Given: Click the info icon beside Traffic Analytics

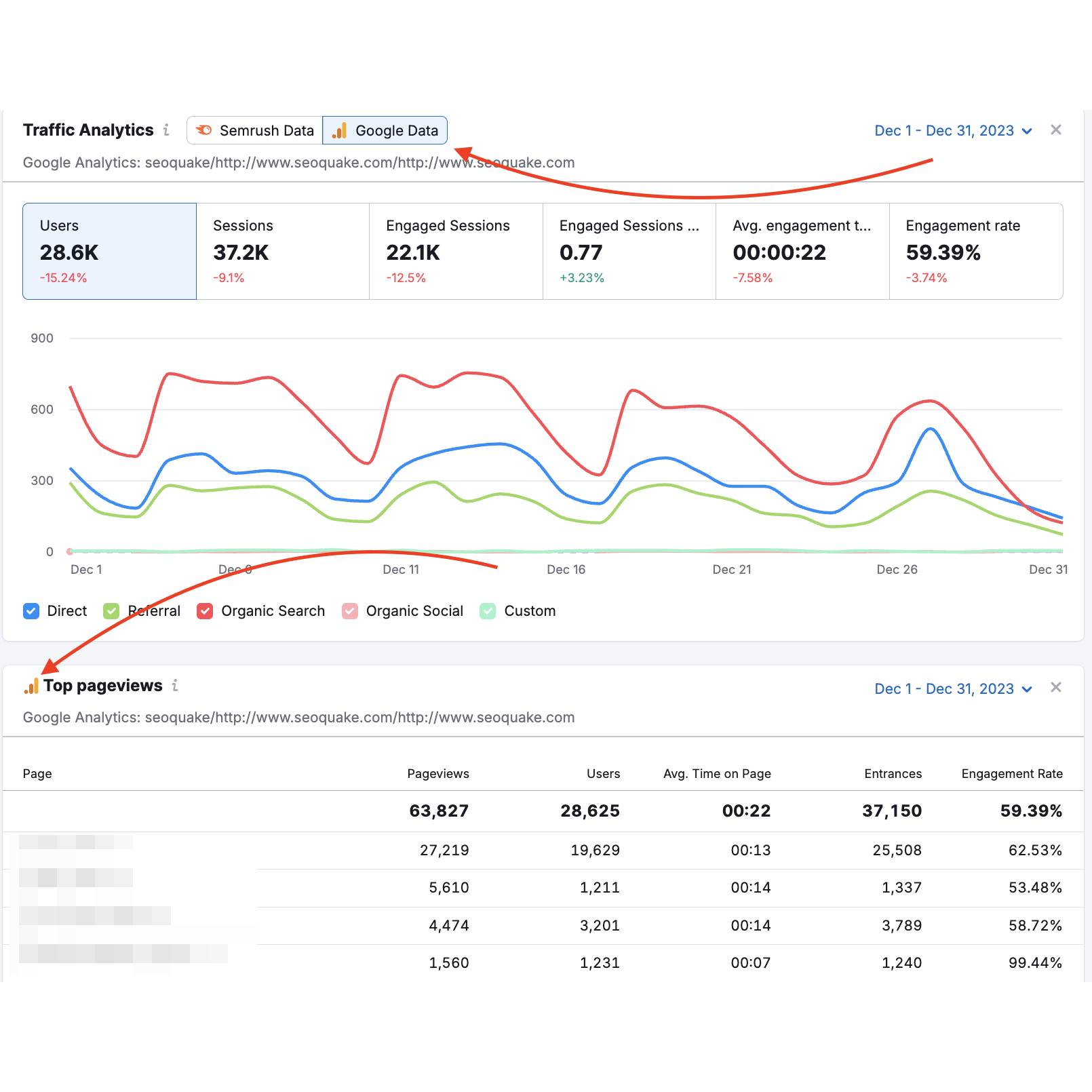Looking at the screenshot, I should pos(166,130).
